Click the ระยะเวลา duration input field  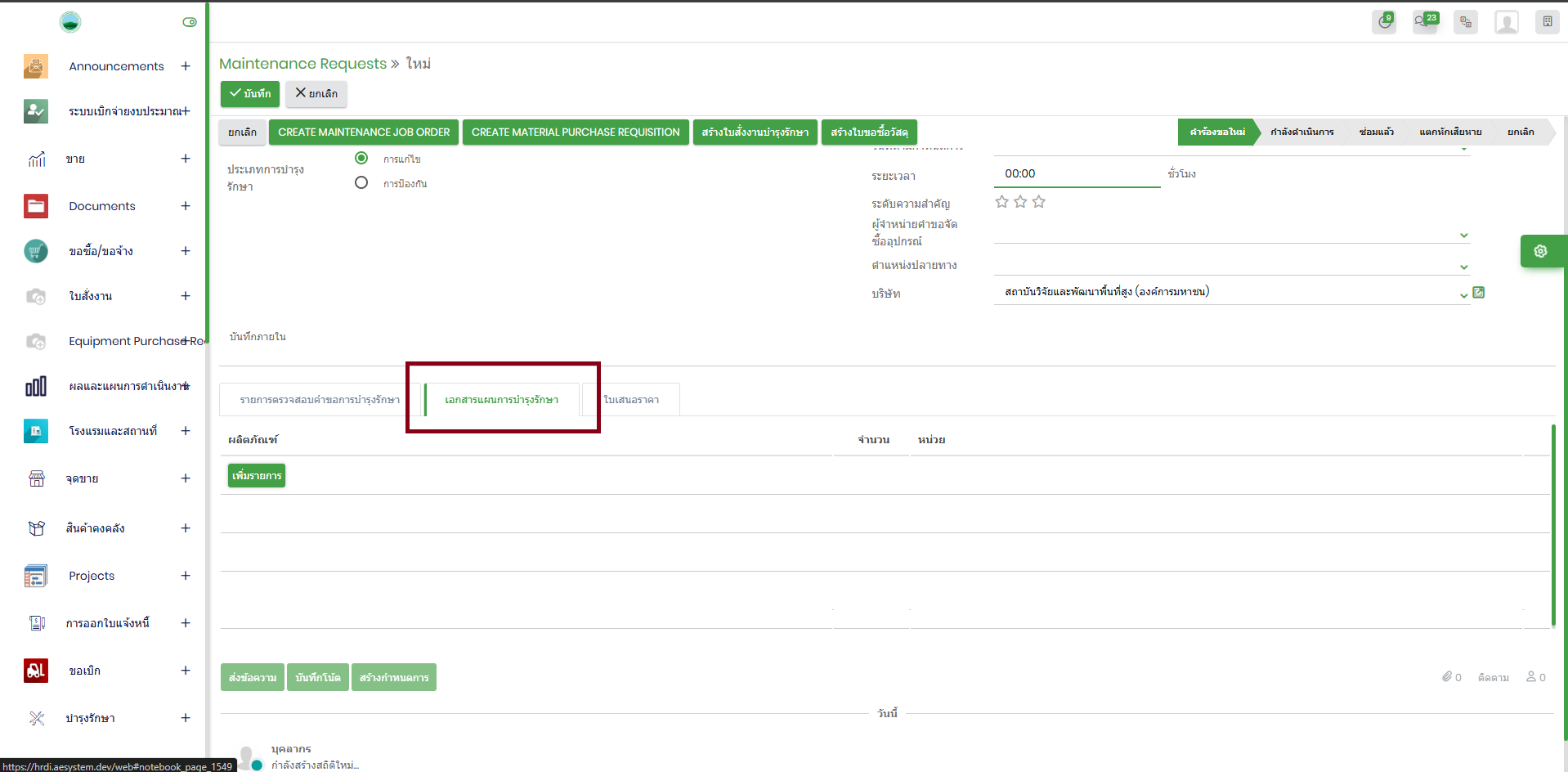point(1076,173)
